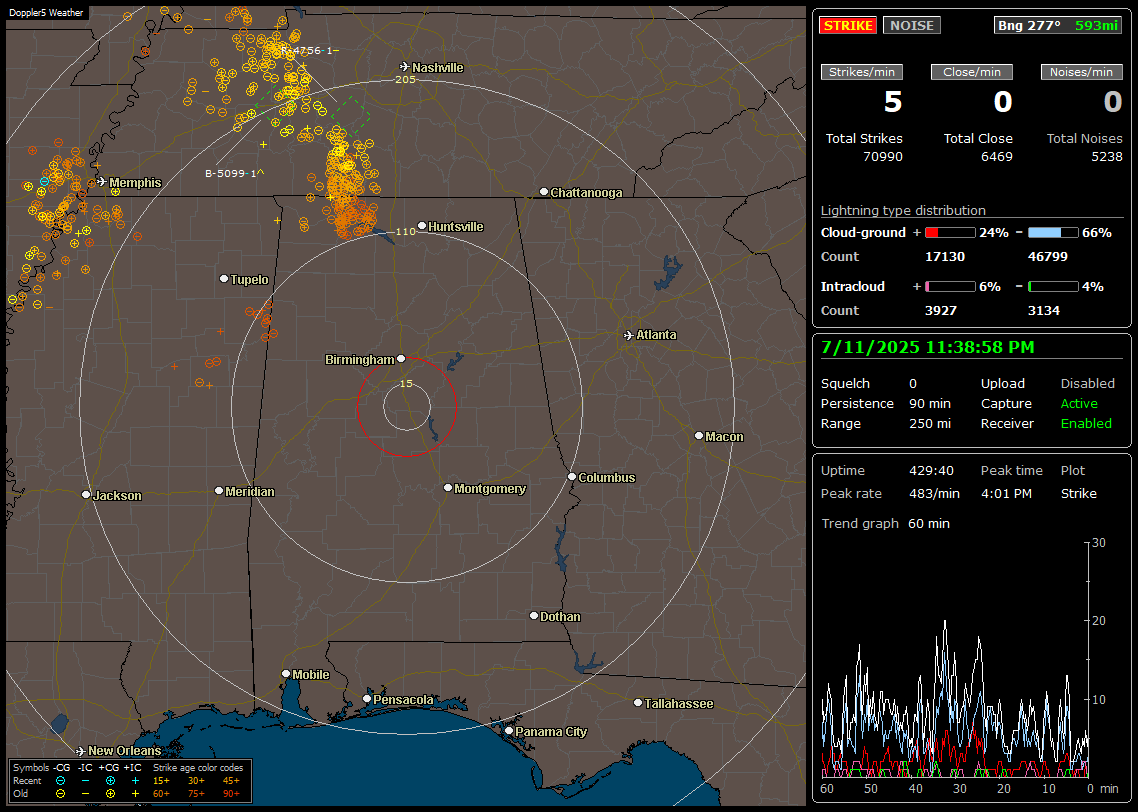Image resolution: width=1138 pixels, height=812 pixels.
Task: Click the Total Strikes value 70990
Action: (883, 156)
